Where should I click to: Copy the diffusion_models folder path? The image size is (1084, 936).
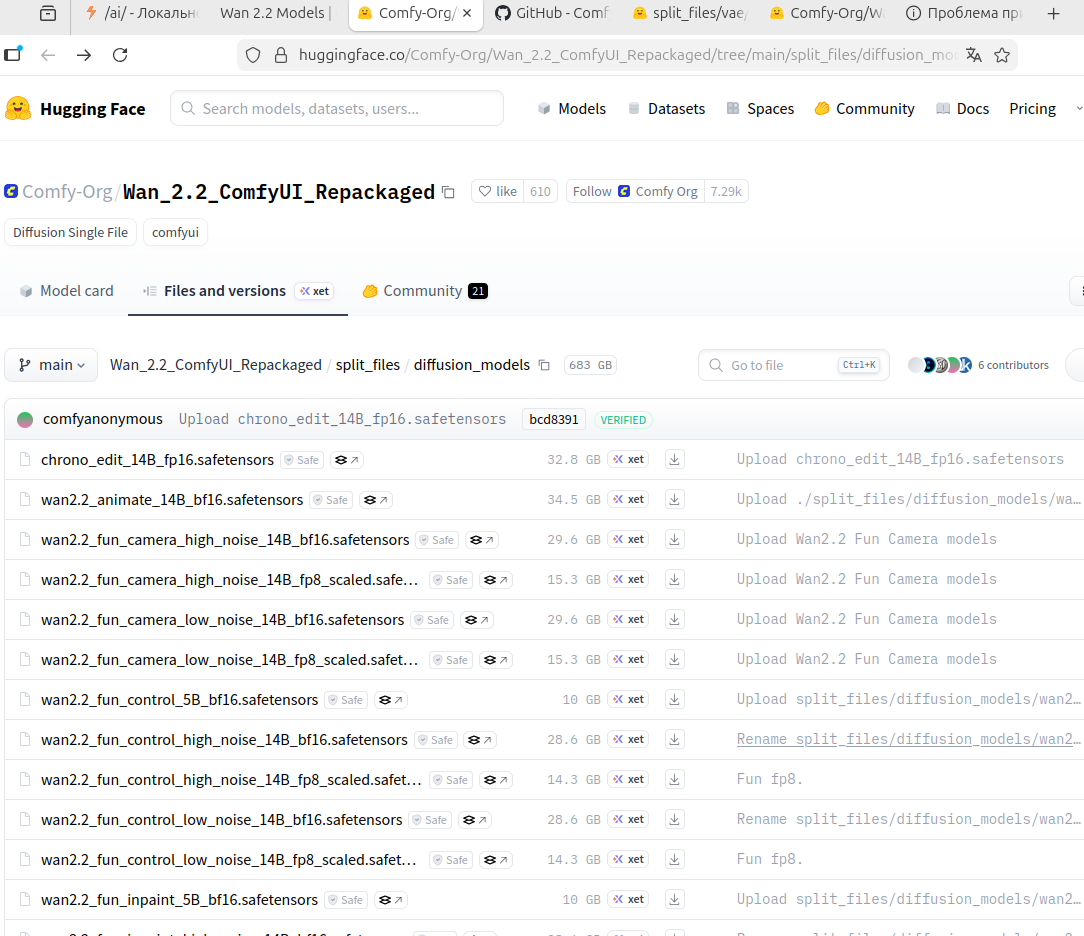click(x=544, y=365)
